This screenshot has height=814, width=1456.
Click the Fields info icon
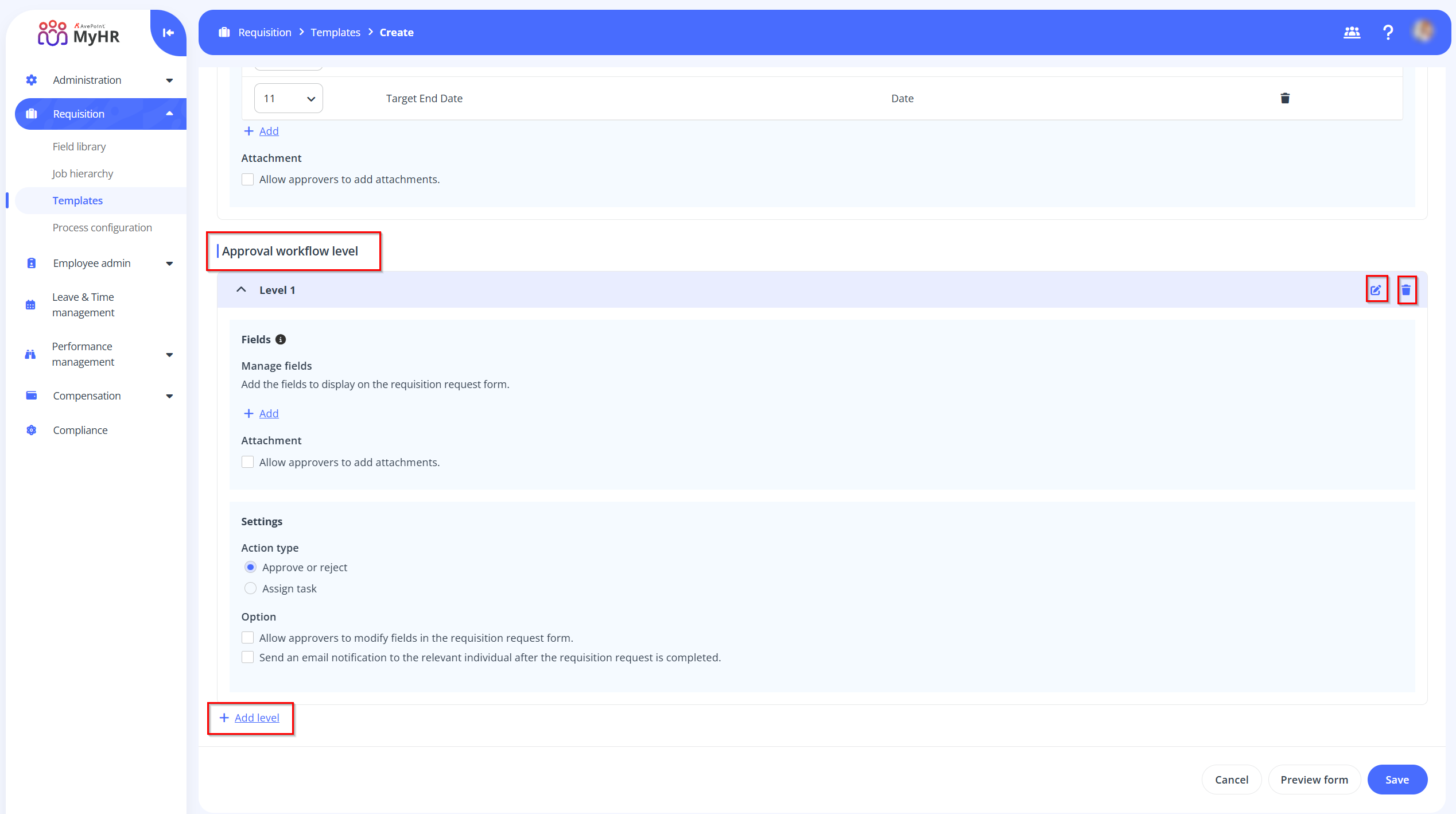(x=281, y=339)
